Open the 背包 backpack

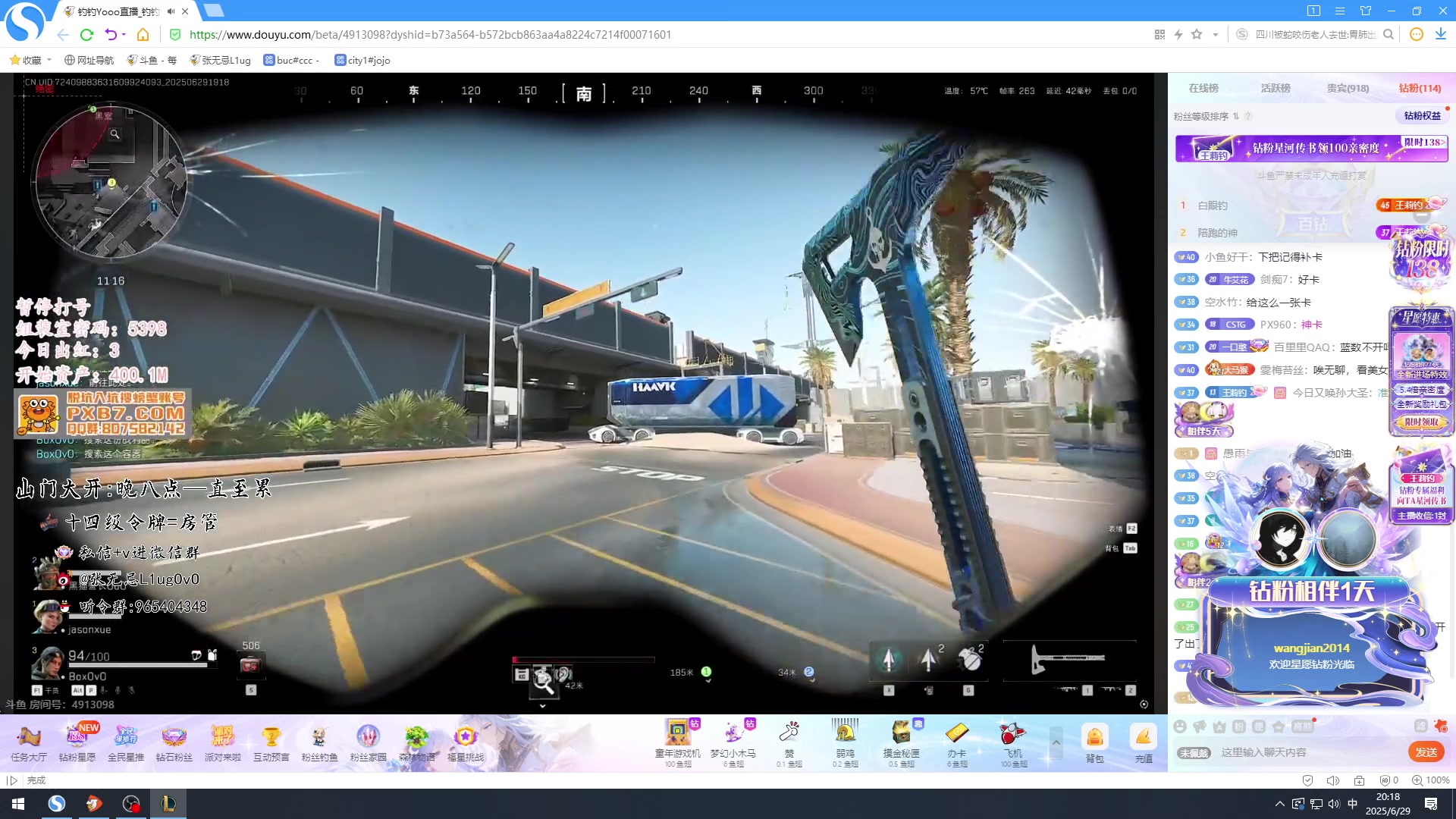point(1094,742)
